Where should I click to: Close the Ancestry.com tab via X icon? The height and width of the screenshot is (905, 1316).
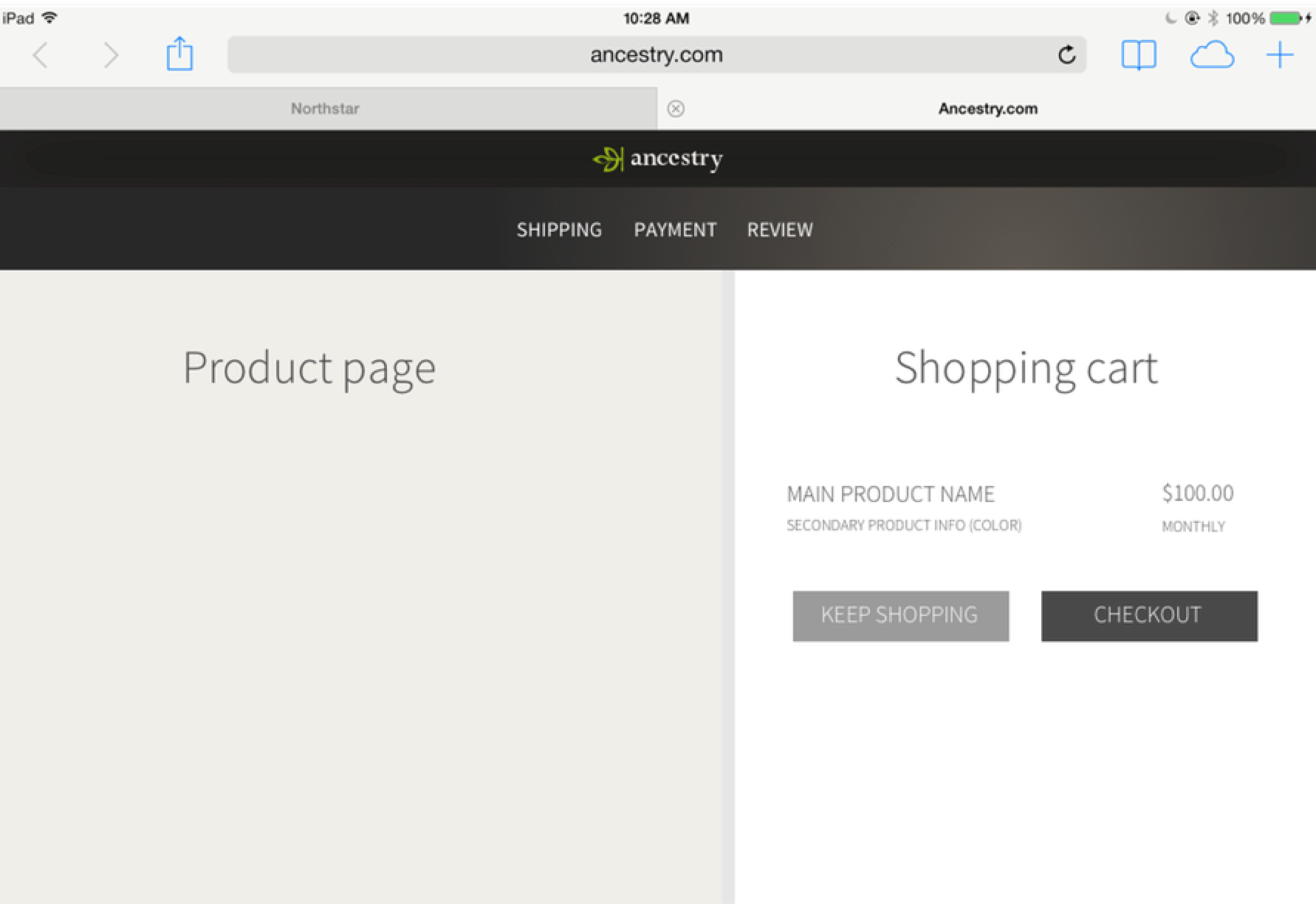pyautogui.click(x=675, y=108)
